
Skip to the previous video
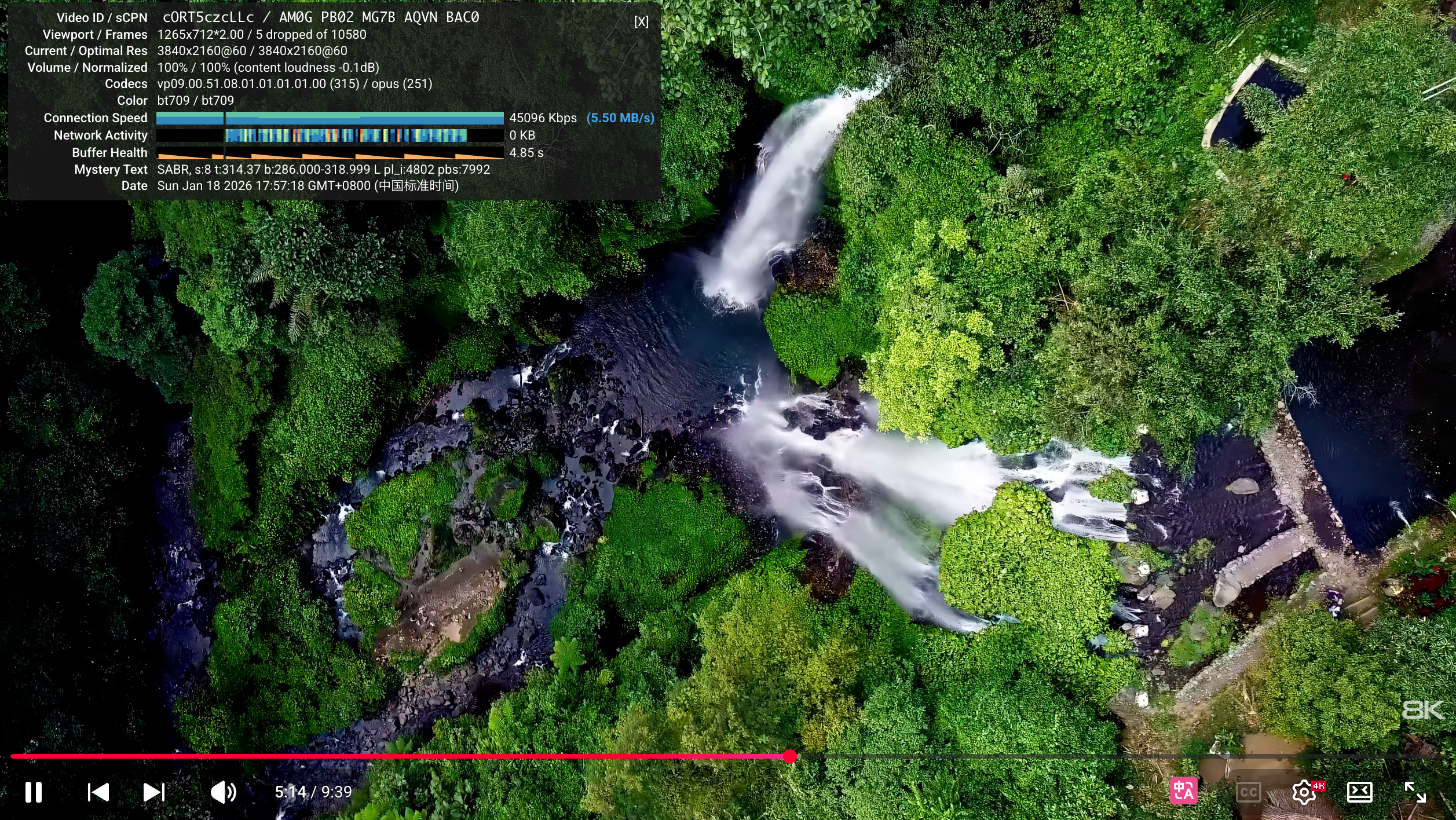(x=98, y=792)
